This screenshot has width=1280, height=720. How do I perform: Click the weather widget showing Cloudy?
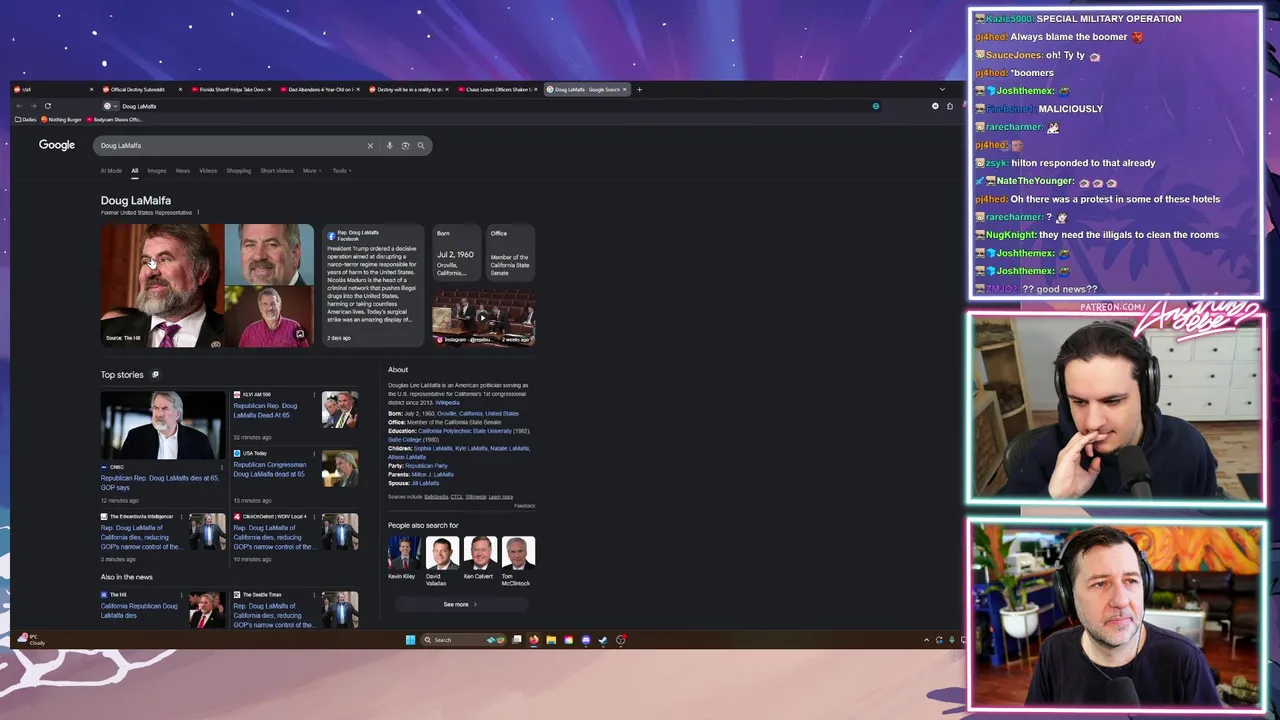(31, 640)
